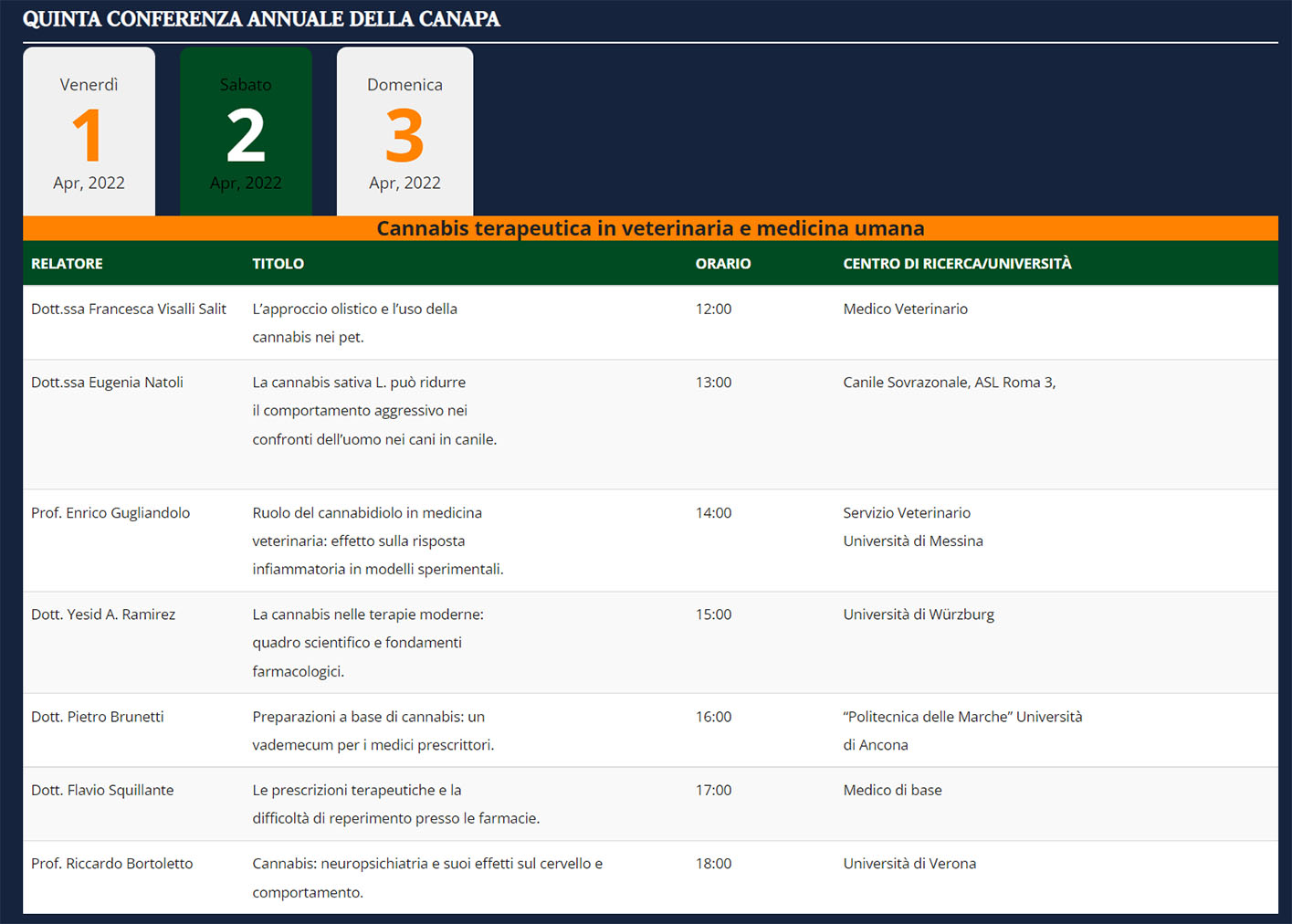Click the 18:00 time slot
Screen dimensions: 1292x924
tap(713, 864)
